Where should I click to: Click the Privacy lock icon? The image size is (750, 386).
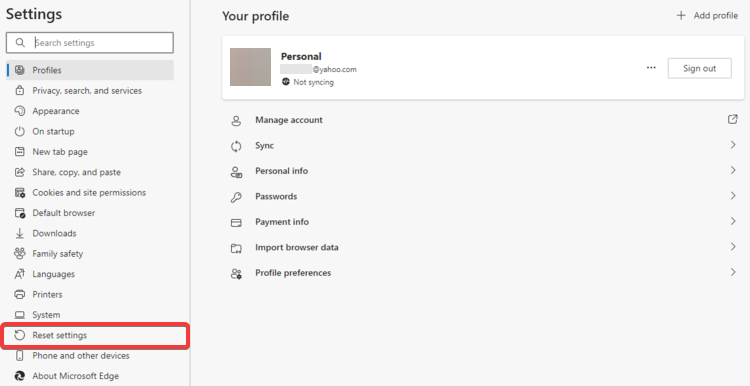click(20, 90)
